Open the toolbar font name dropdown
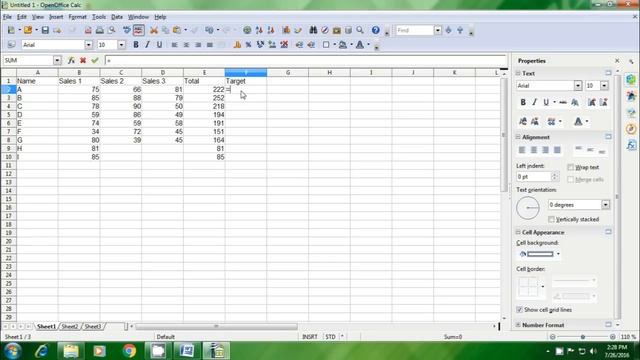The height and width of the screenshot is (360, 640). click(x=89, y=44)
